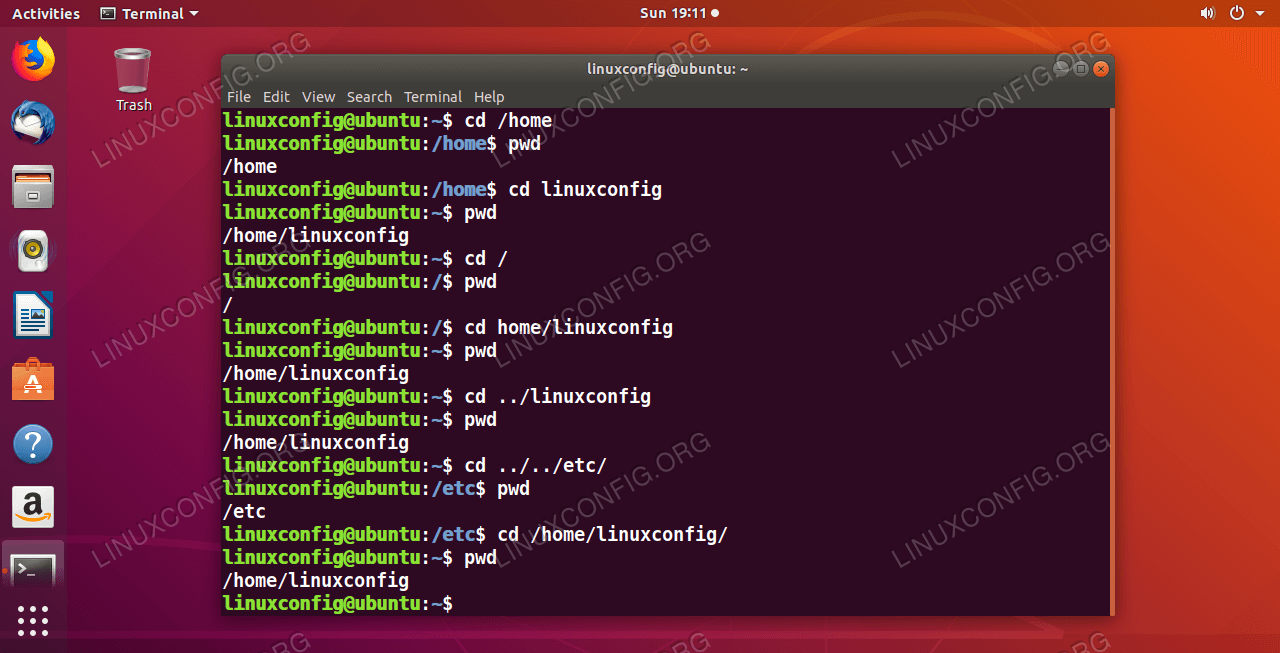Open Show Applications grid
The width and height of the screenshot is (1280, 653).
(33, 621)
